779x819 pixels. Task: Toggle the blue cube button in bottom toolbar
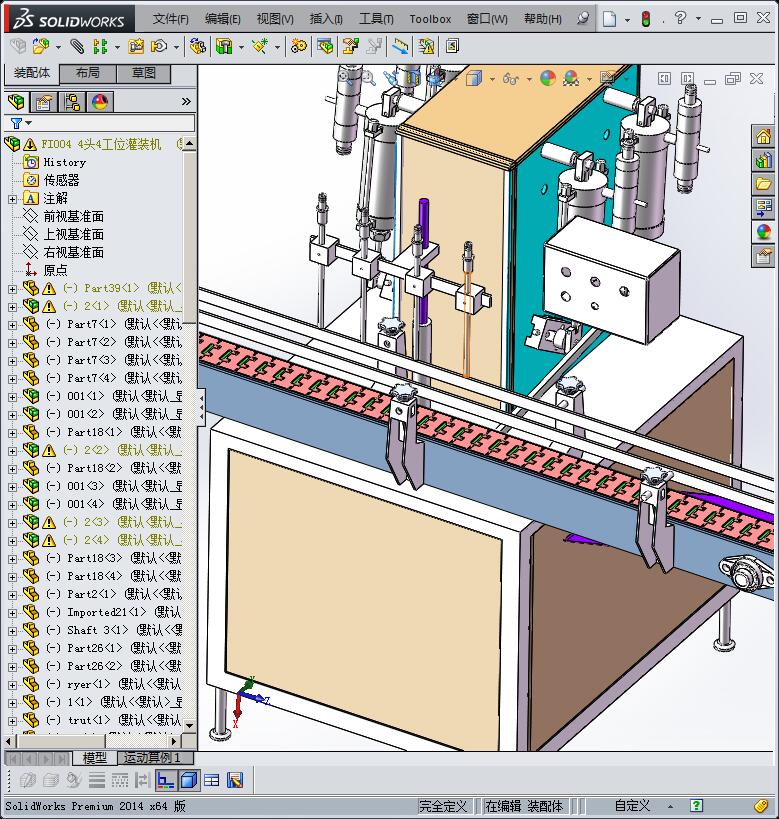tap(189, 780)
